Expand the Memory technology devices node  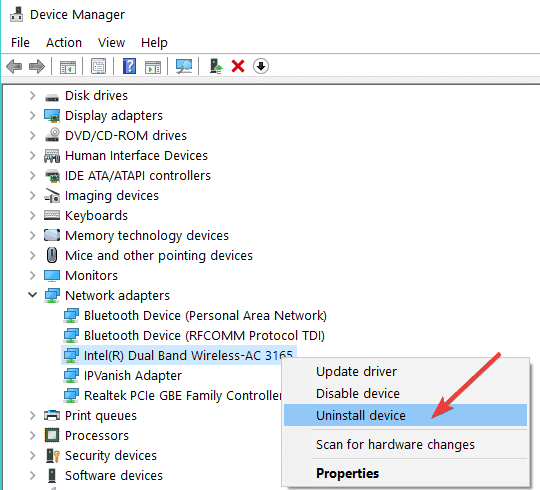point(33,236)
